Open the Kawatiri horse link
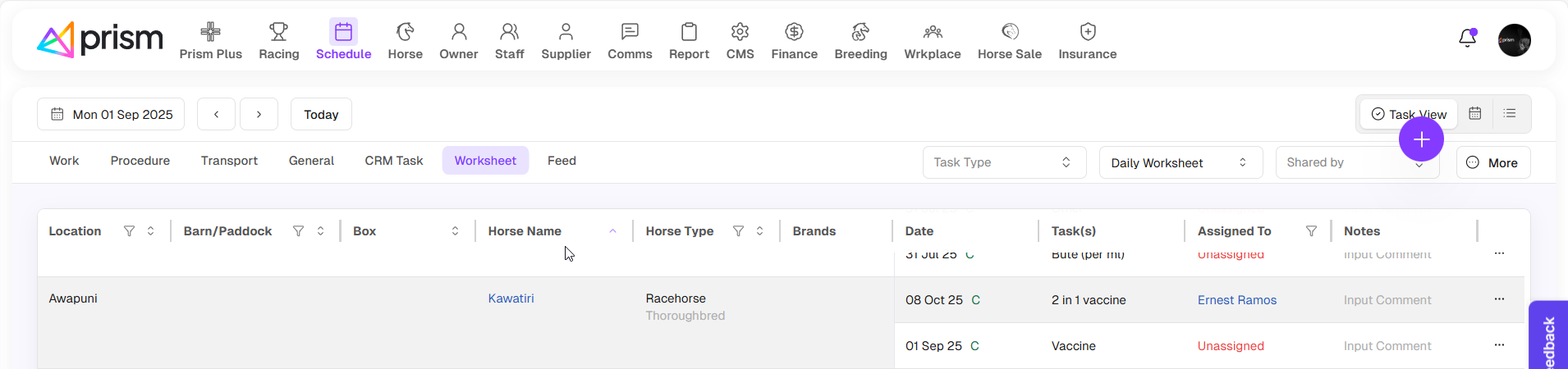Viewport: 1568px width, 369px height. 511,298
